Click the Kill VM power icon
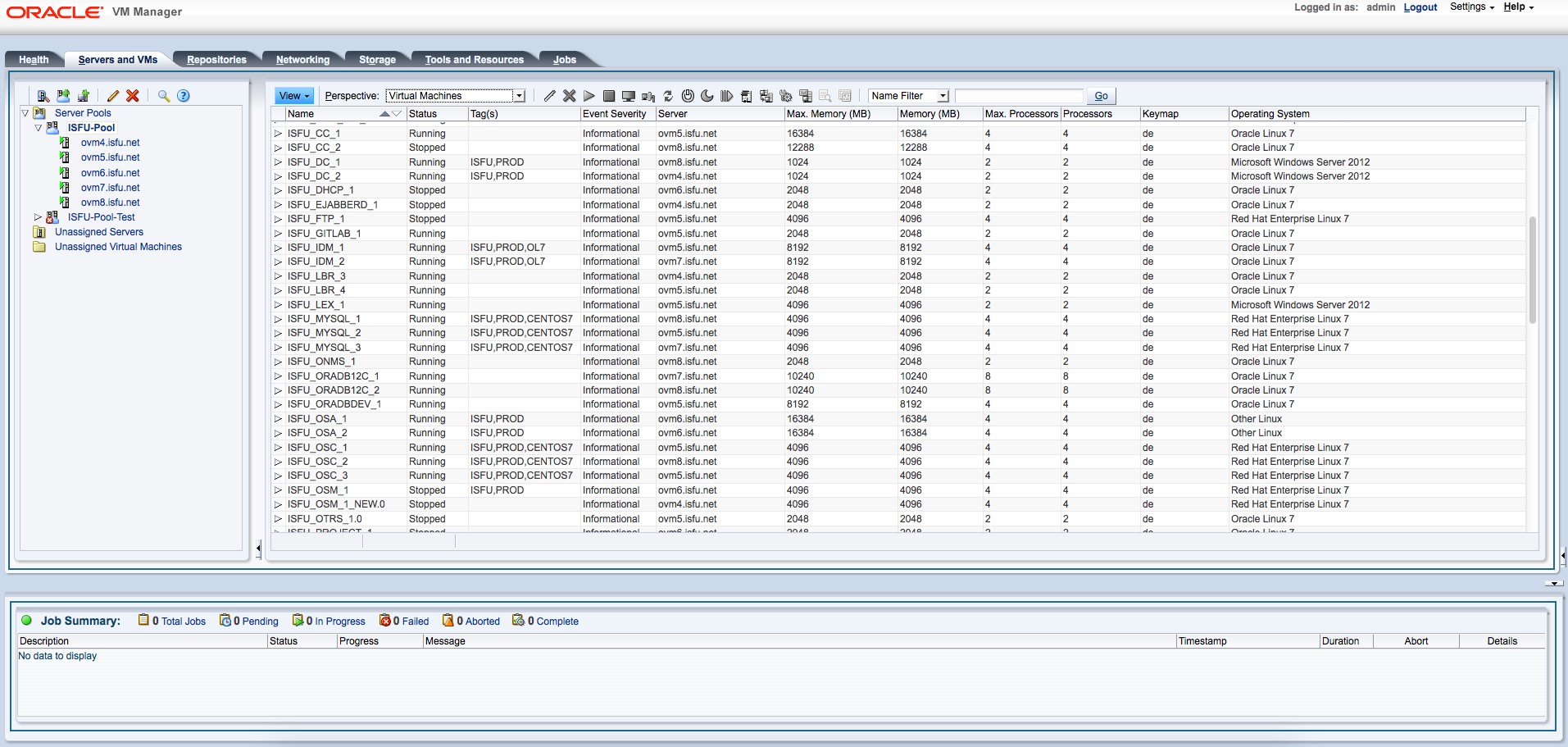1568x747 pixels. 688,96
